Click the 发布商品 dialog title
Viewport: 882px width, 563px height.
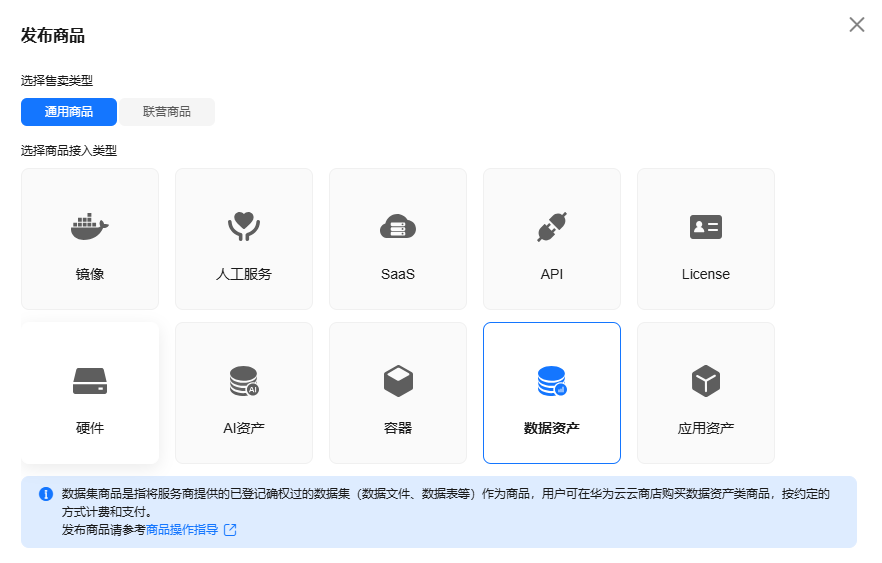(x=53, y=36)
